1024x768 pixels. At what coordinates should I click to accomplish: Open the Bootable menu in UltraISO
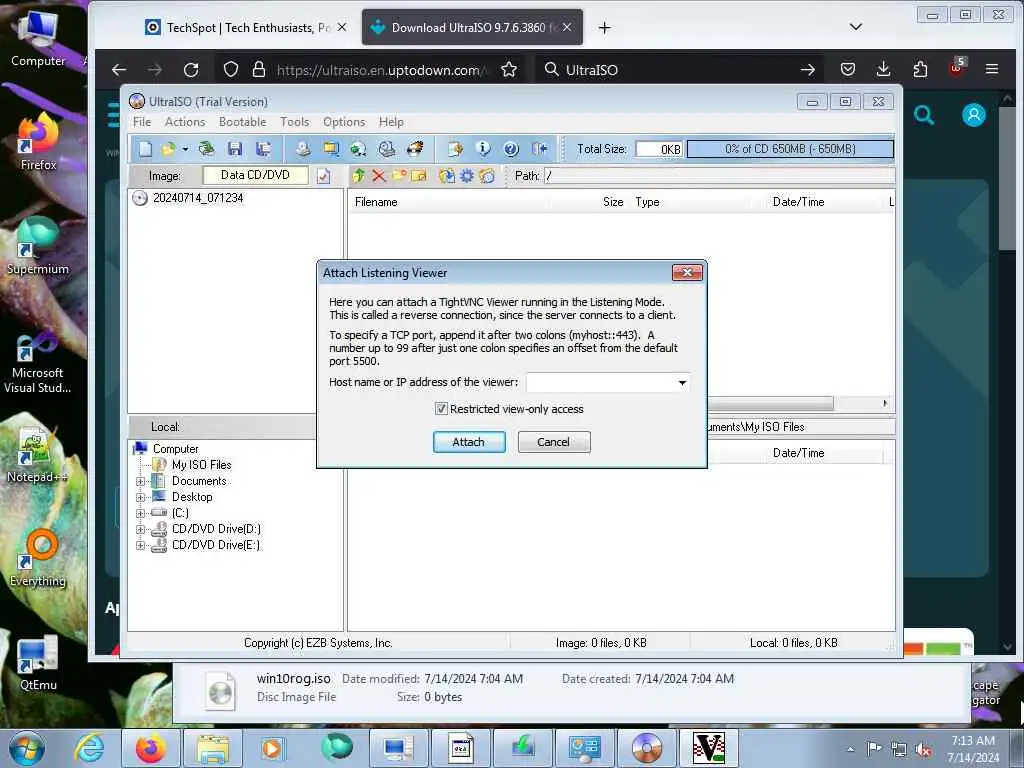pos(242,122)
